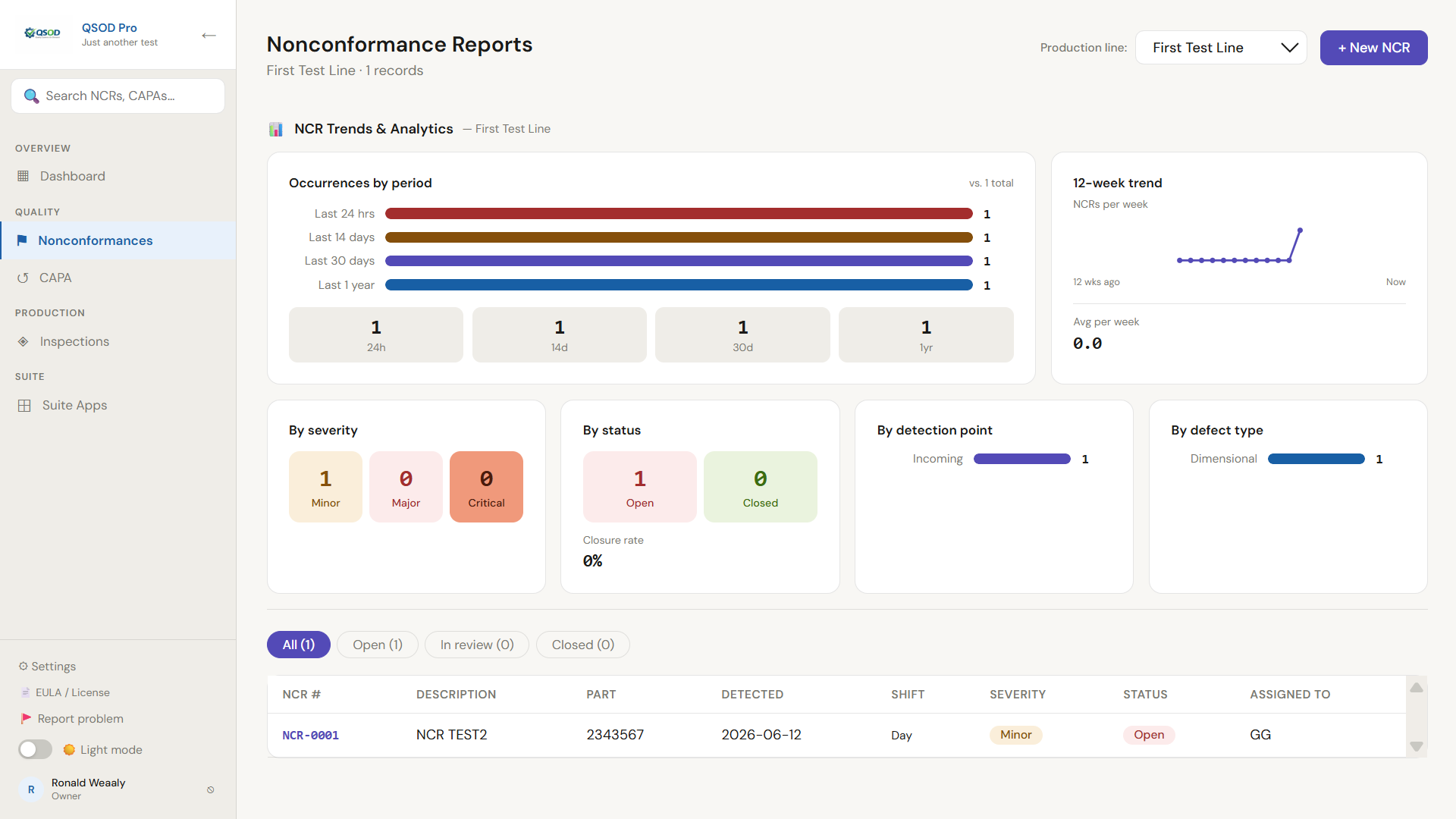Collapse sidebar with the back arrow icon

(209, 35)
